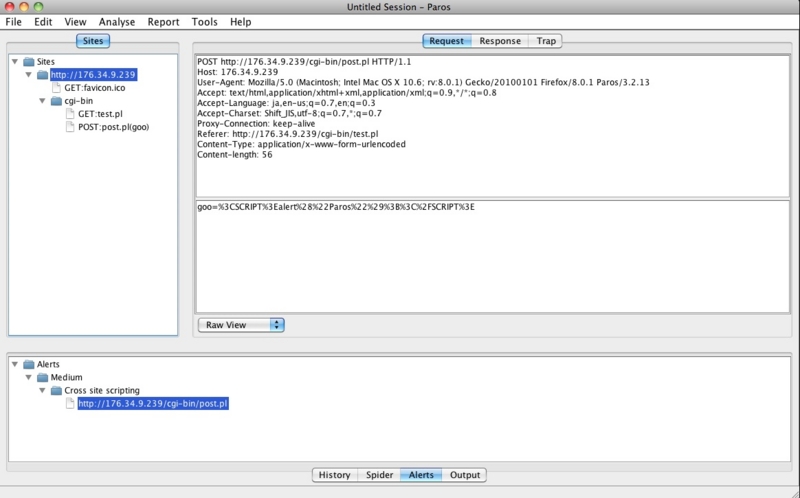Click the post.pl alert document icon

tap(70, 404)
